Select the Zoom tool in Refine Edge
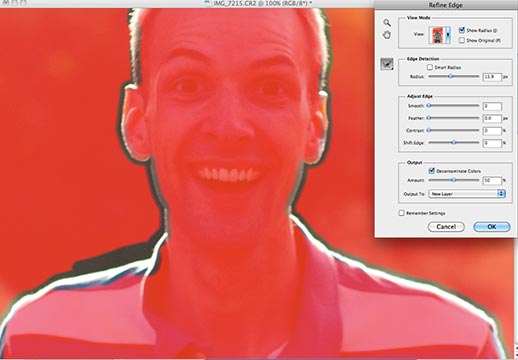Screen dimensions: 518x360 (x=387, y=23)
